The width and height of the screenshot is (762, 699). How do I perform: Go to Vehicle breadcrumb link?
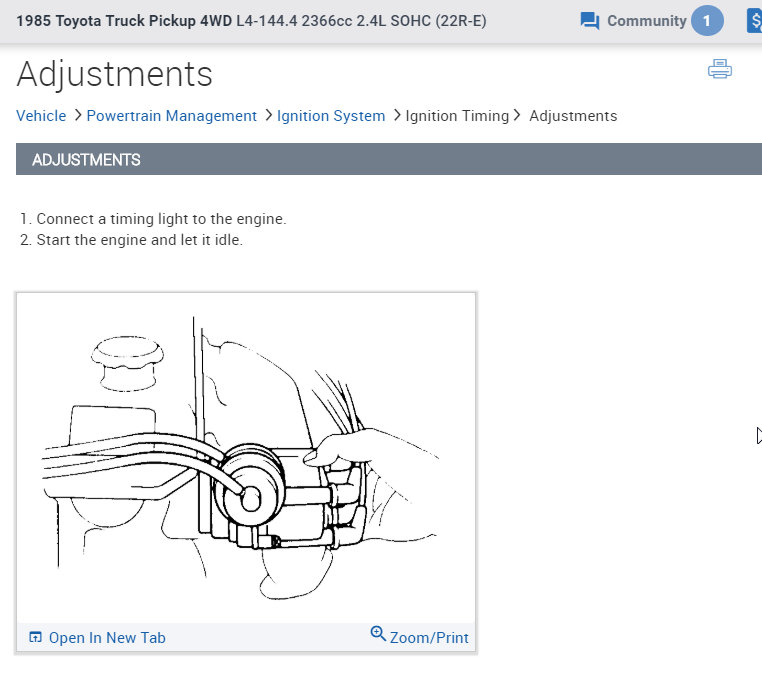(41, 116)
